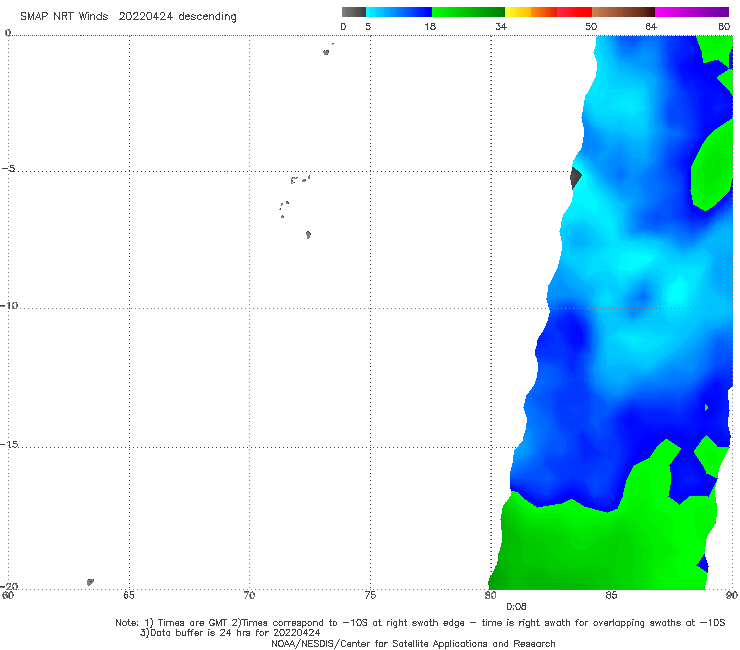Click color bar label '64'
This screenshot has width=740, height=650.
651,26
